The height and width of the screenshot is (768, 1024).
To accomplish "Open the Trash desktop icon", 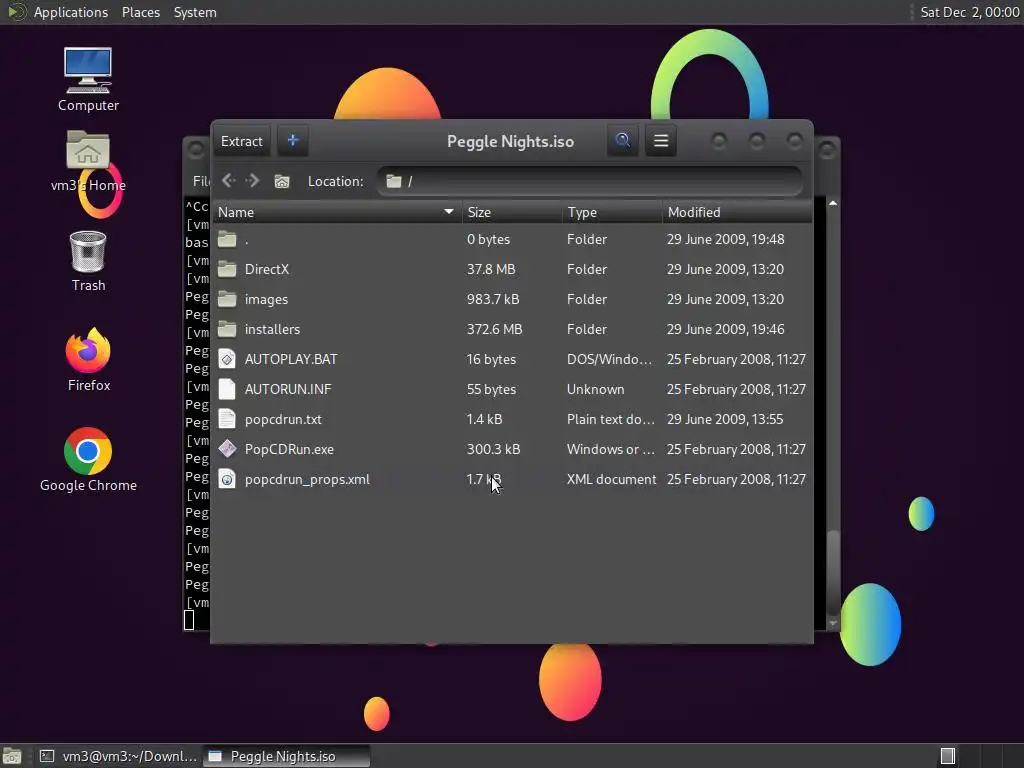I will (88, 261).
